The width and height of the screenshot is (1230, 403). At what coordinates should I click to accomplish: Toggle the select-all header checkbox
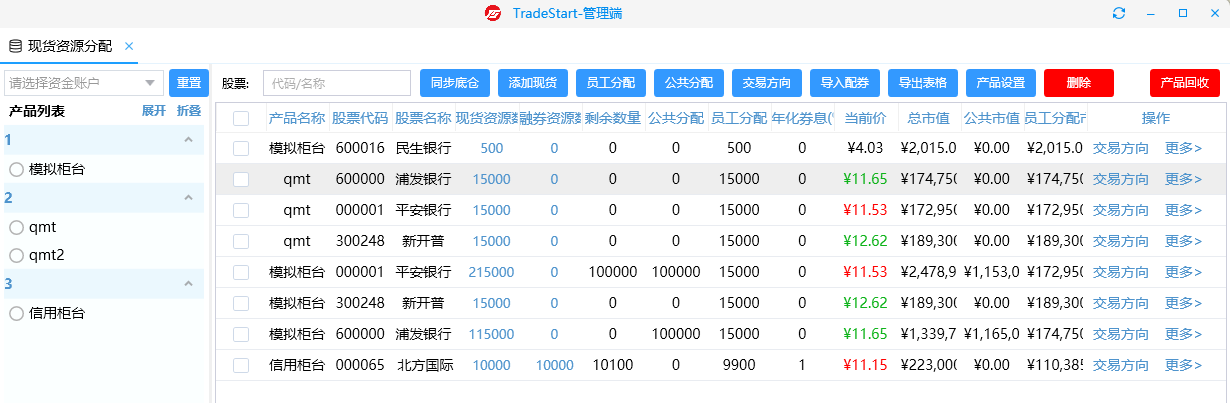(241, 118)
